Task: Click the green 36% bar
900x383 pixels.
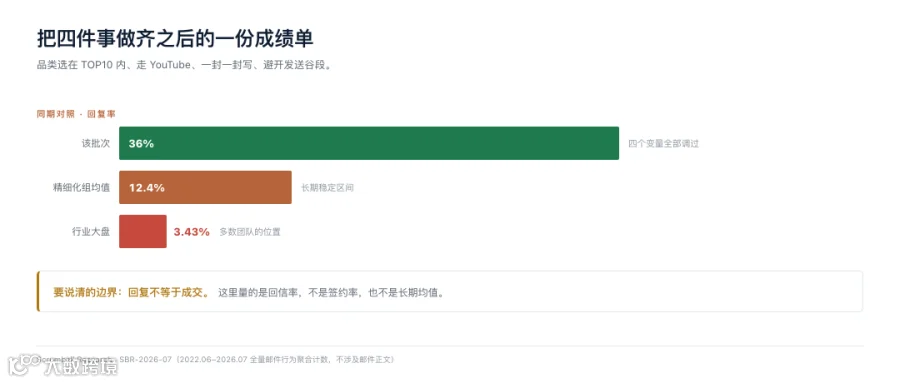Action: (x=368, y=143)
